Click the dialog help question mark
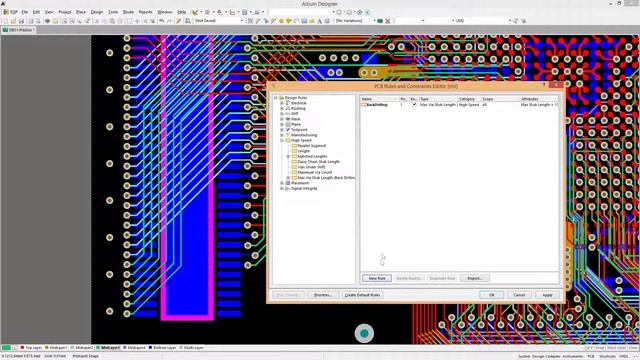This screenshot has height=360, width=640. point(544,85)
